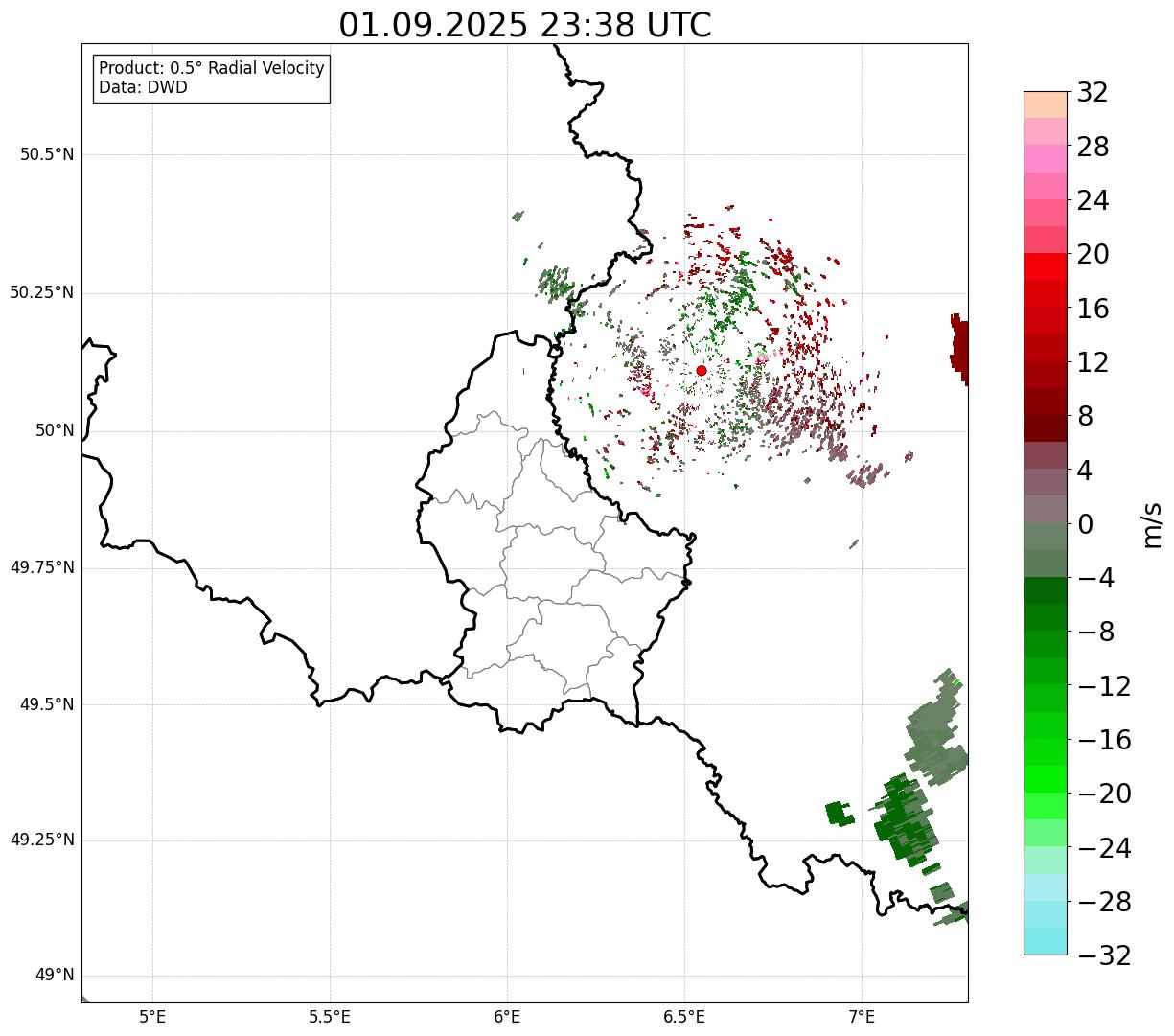
Task: Click the colorbar tick label 24
Action: 1093,200
